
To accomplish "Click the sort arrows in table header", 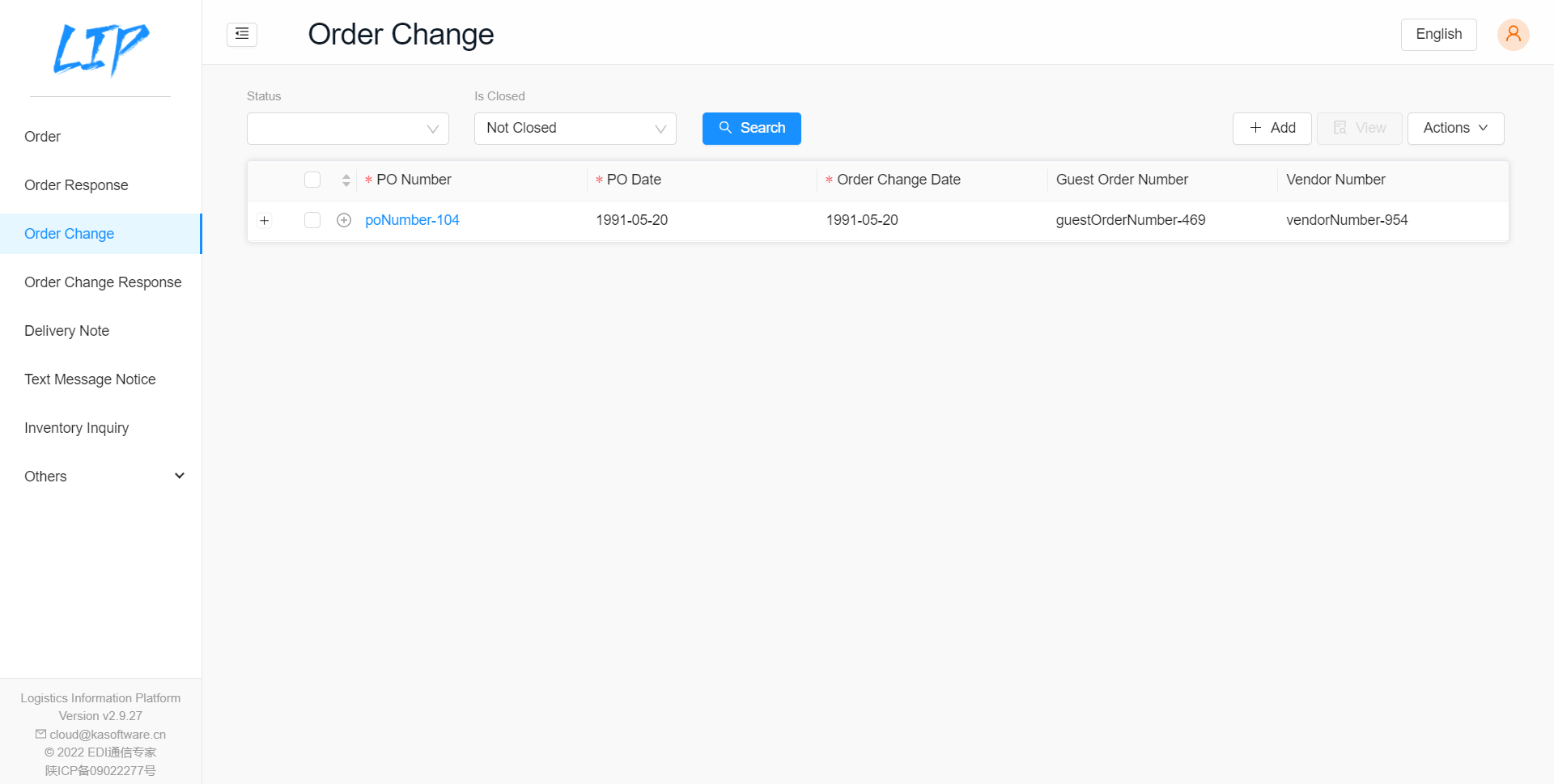I will pyautogui.click(x=346, y=180).
